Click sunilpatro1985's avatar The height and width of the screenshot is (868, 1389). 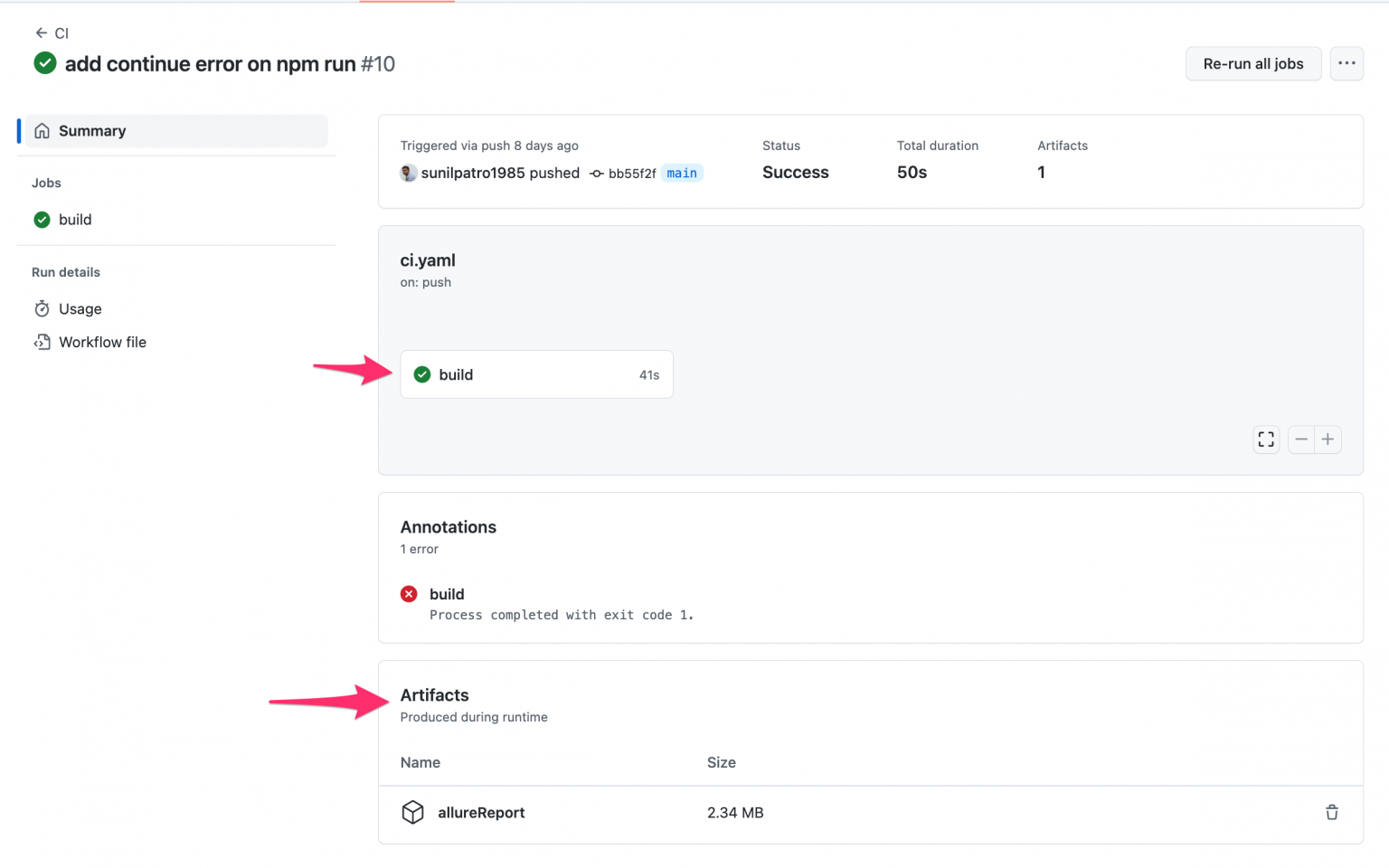point(408,173)
